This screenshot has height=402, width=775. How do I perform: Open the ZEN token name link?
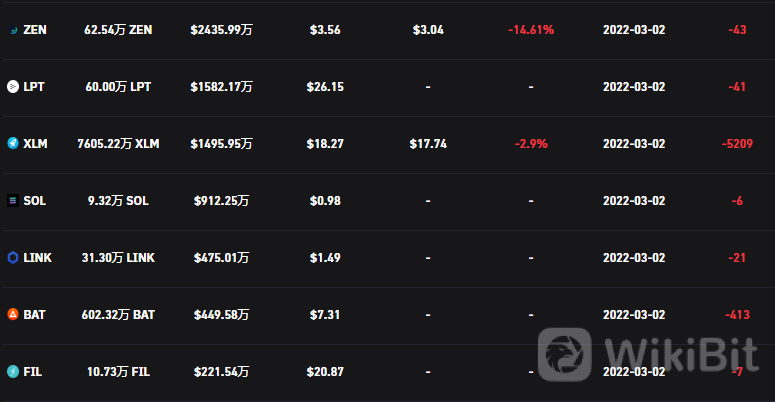pos(35,30)
